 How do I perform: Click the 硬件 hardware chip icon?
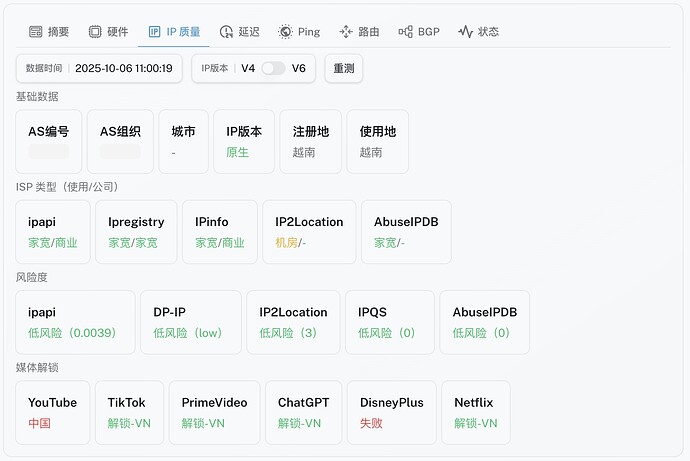coord(95,32)
